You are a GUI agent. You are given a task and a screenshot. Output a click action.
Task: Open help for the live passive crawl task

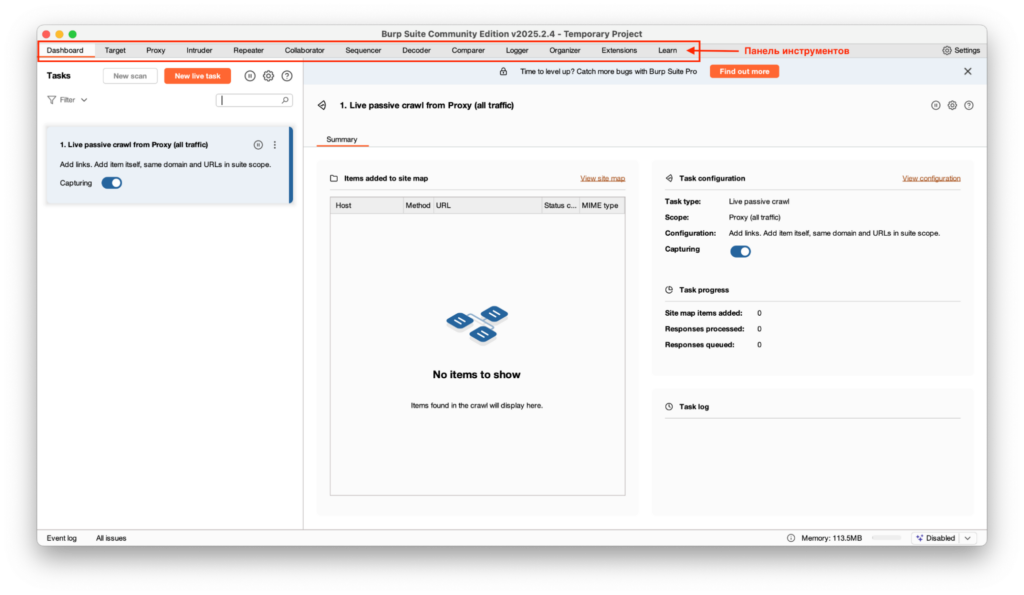point(969,105)
